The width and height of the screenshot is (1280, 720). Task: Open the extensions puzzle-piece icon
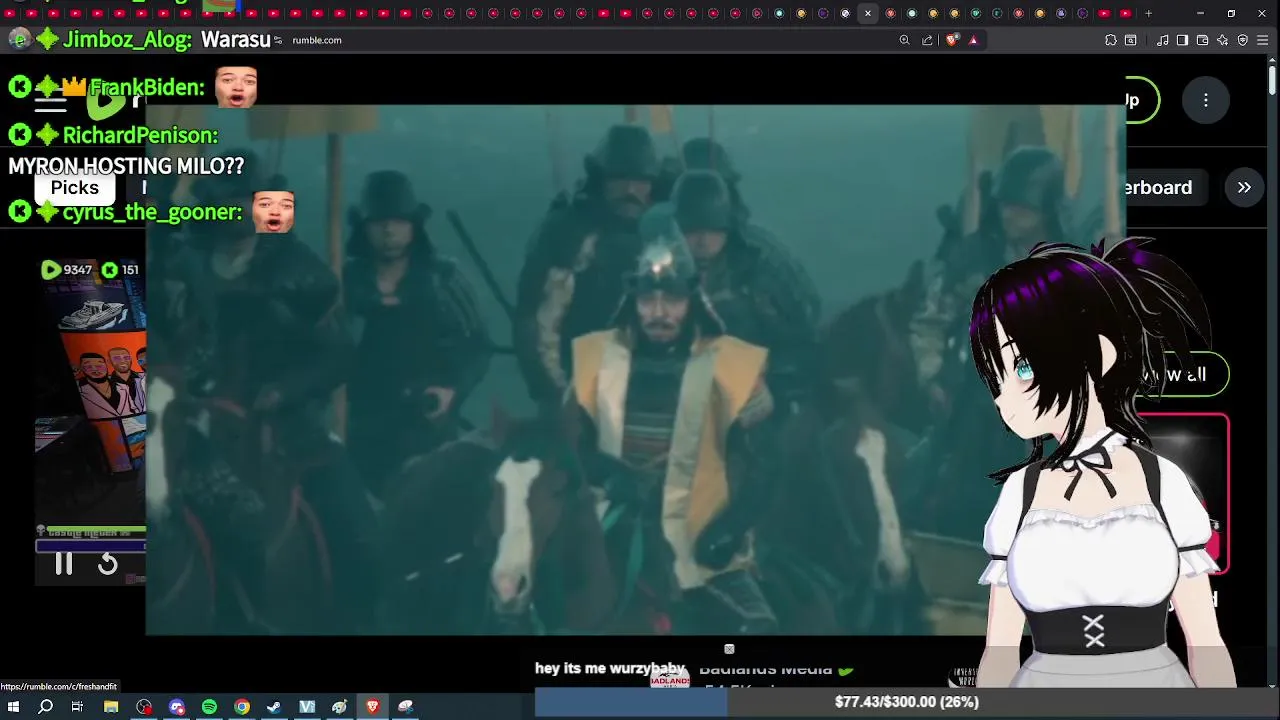pyautogui.click(x=1111, y=40)
